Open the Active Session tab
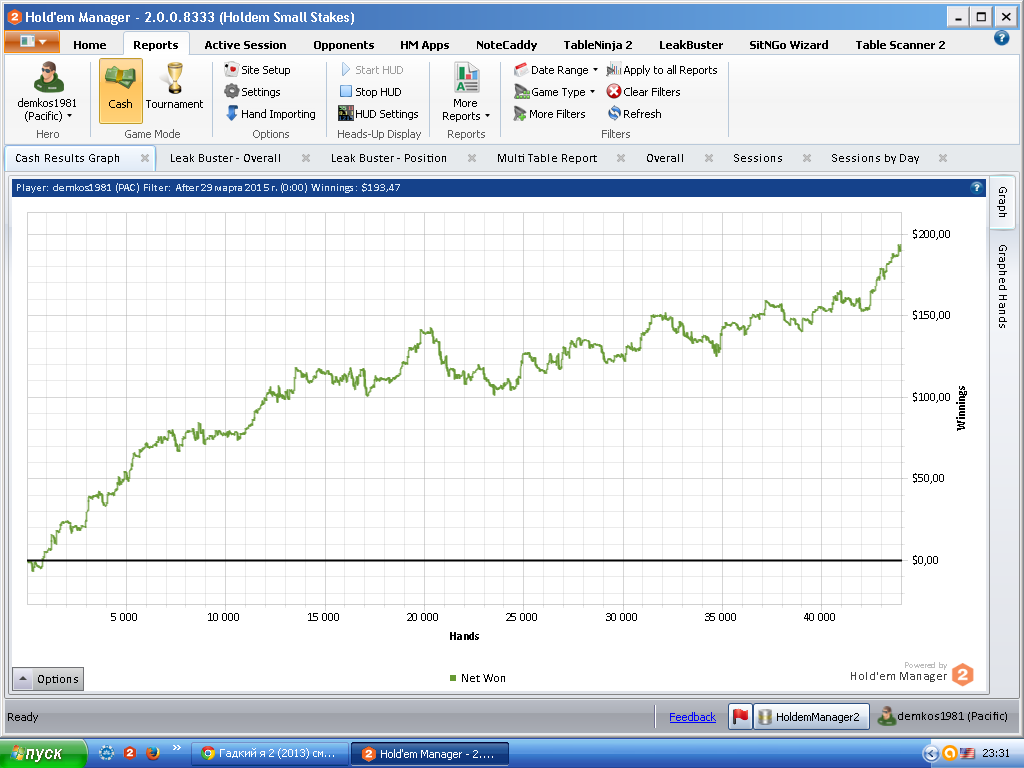The width and height of the screenshot is (1024, 768). click(x=245, y=45)
